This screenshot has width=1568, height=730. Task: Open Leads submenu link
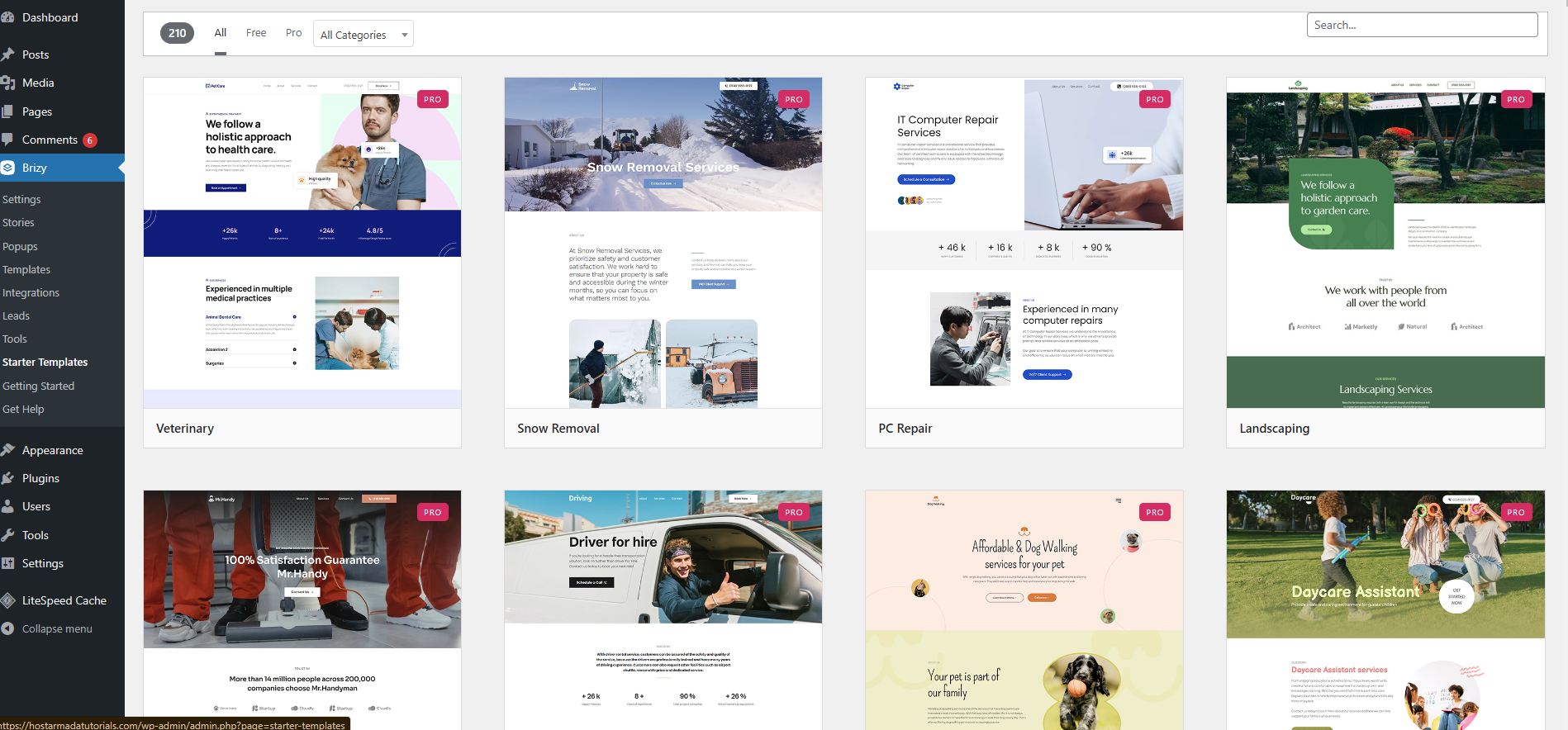click(x=16, y=316)
